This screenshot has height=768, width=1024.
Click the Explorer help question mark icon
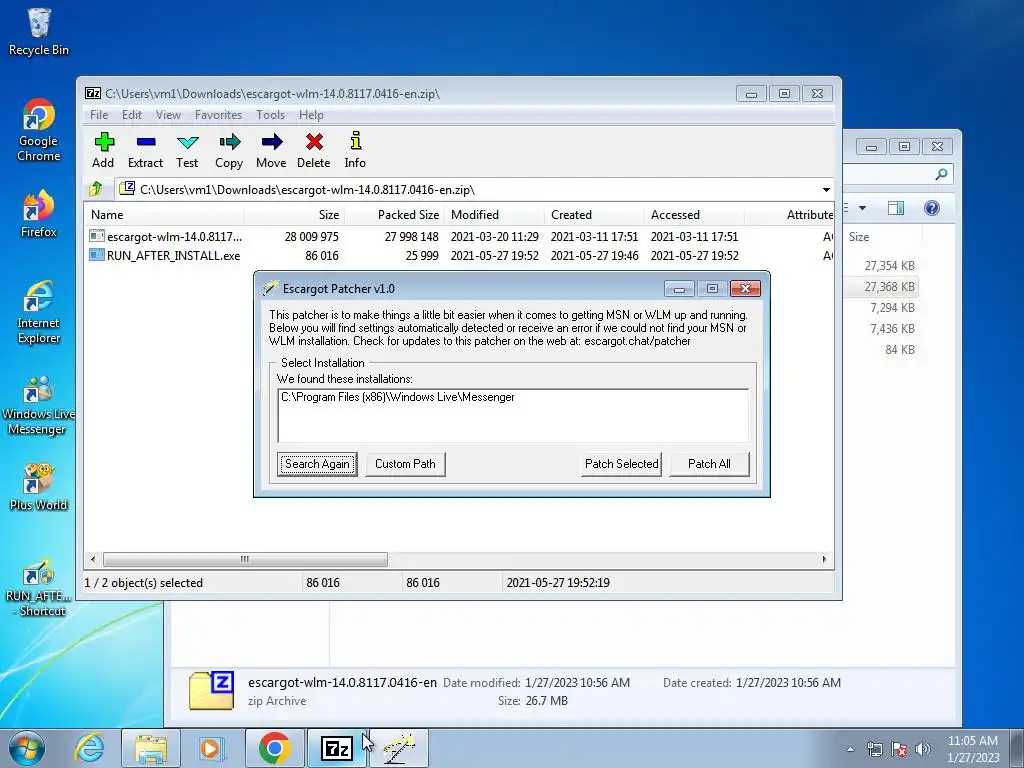(x=932, y=208)
